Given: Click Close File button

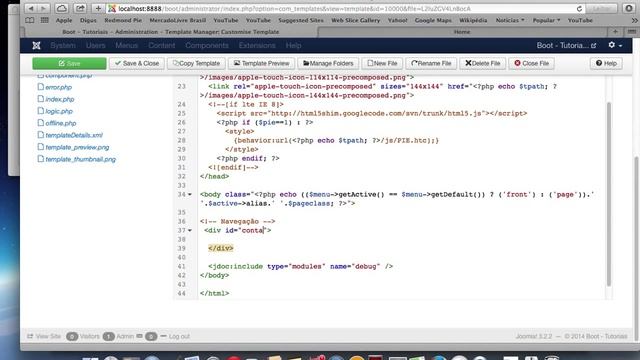Looking at the screenshot, I should coord(531,63).
